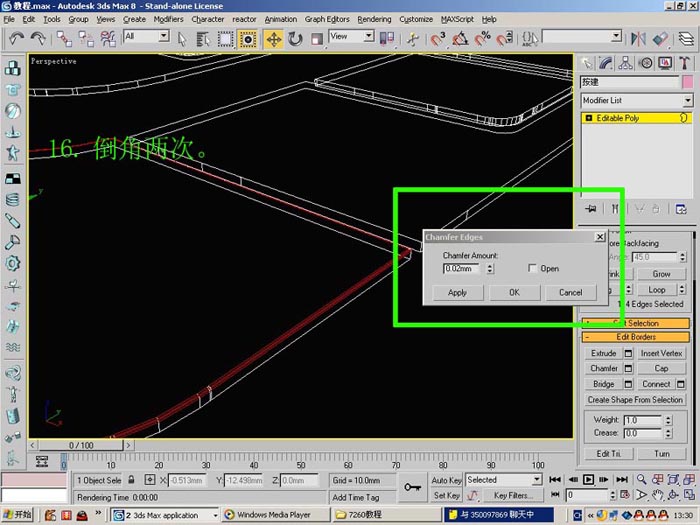
Task: Switch to the Utilities hammer tab
Action: click(x=684, y=63)
